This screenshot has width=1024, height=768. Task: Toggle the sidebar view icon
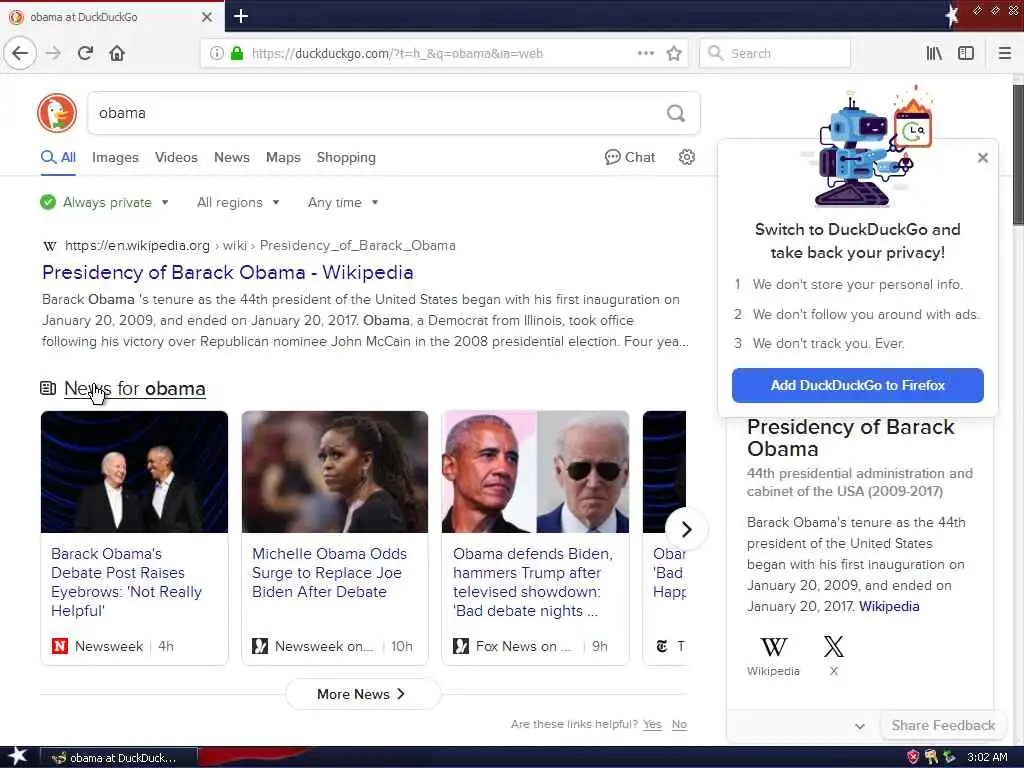tap(966, 53)
